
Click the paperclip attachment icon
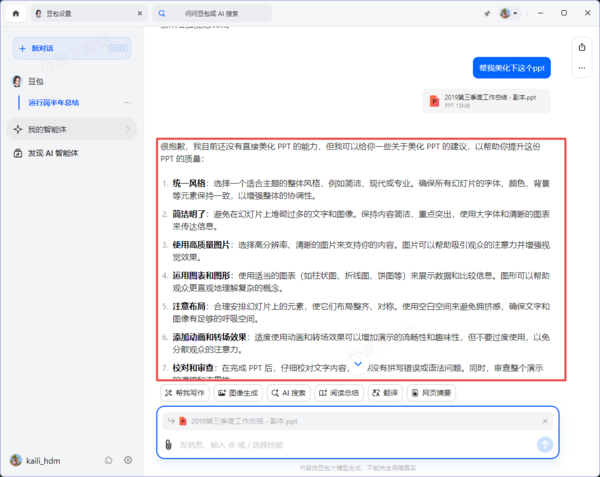pyautogui.click(x=168, y=444)
